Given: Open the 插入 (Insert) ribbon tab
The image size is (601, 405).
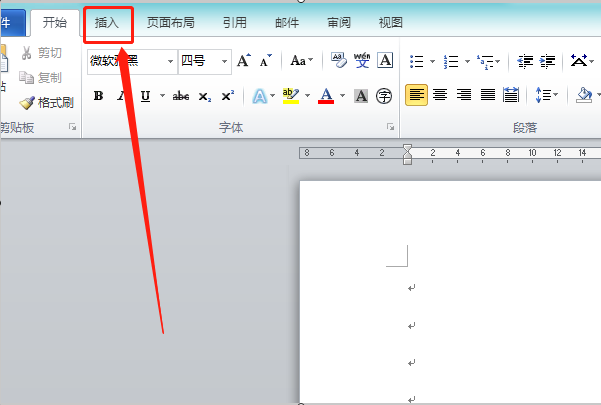Looking at the screenshot, I should coord(107,23).
